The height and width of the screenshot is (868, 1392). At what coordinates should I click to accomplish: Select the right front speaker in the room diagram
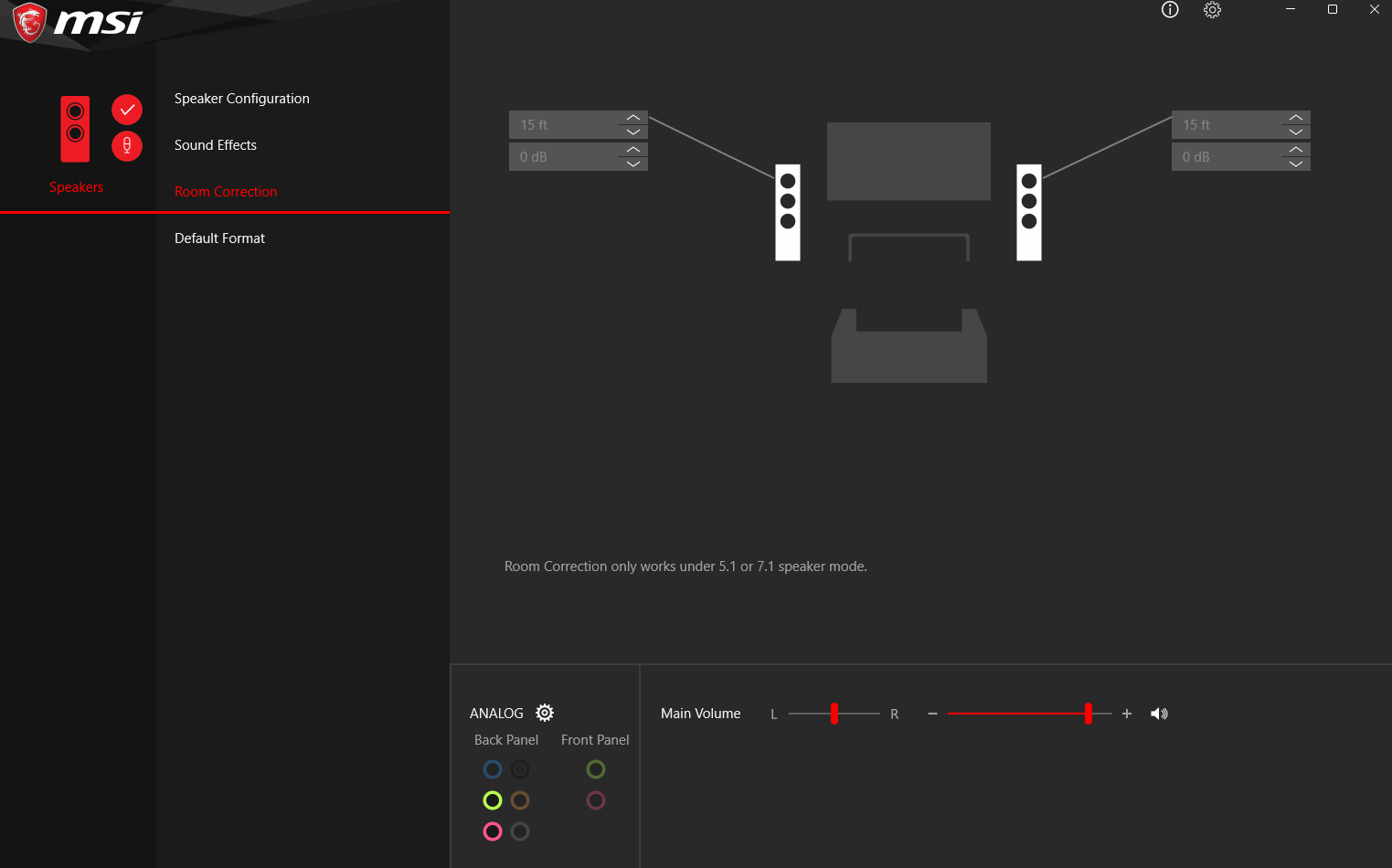(x=1029, y=212)
